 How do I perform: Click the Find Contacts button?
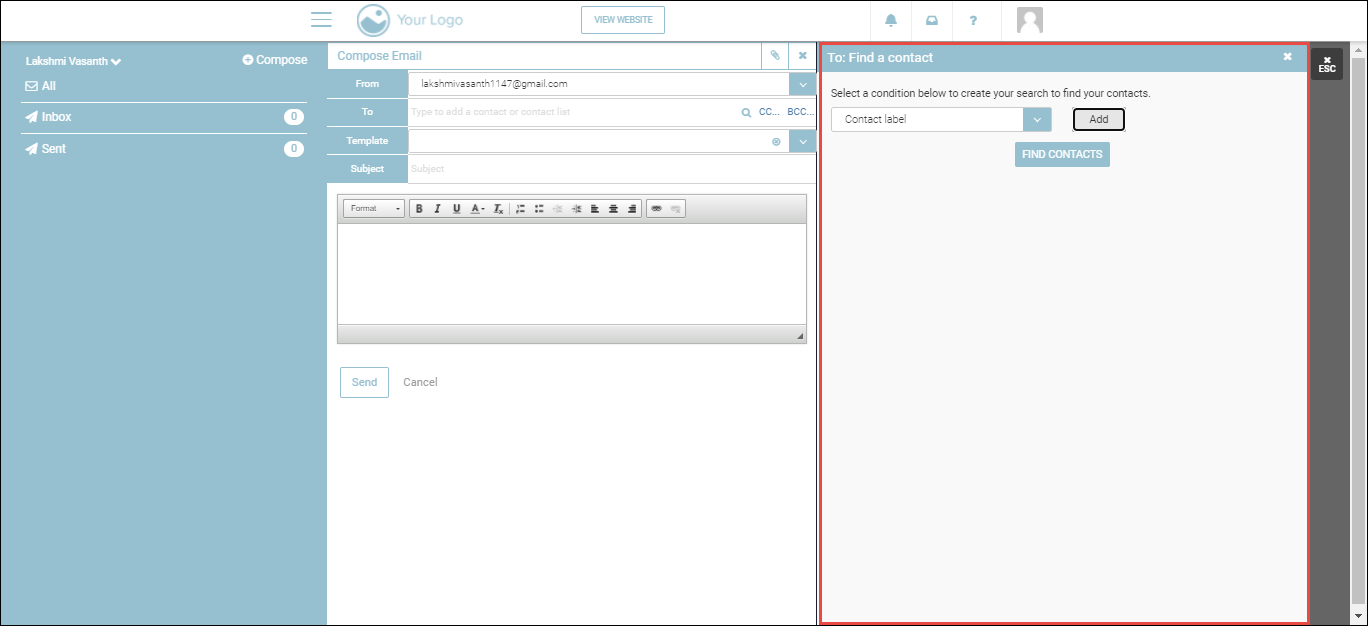pyautogui.click(x=1062, y=155)
